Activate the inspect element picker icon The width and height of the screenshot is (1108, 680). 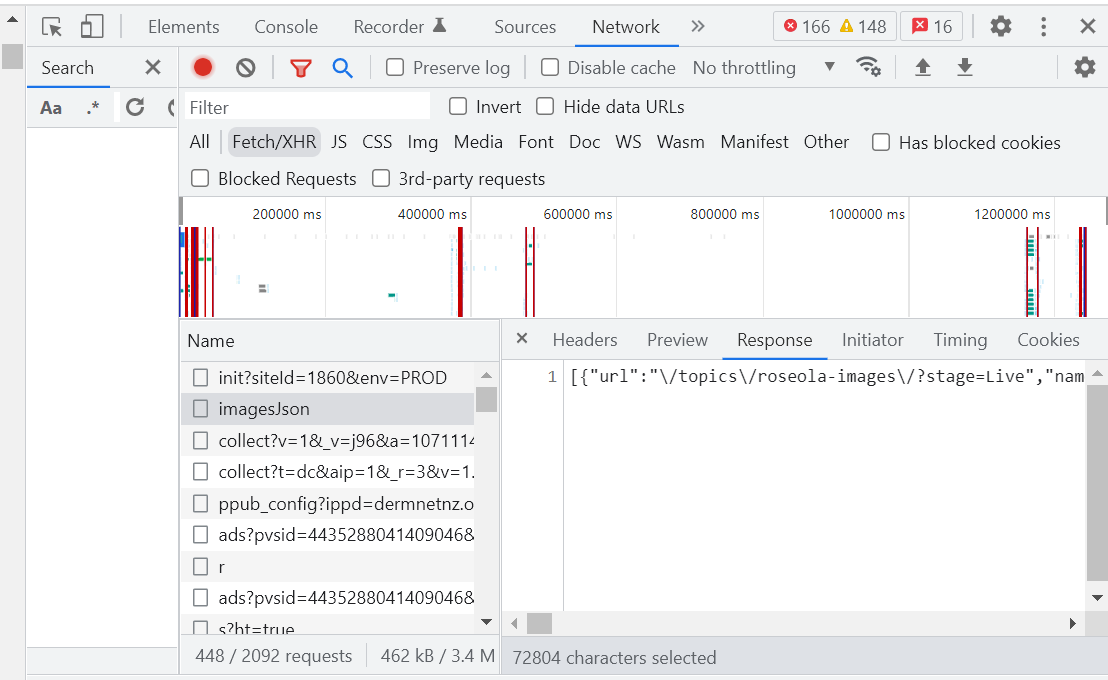tap(52, 27)
